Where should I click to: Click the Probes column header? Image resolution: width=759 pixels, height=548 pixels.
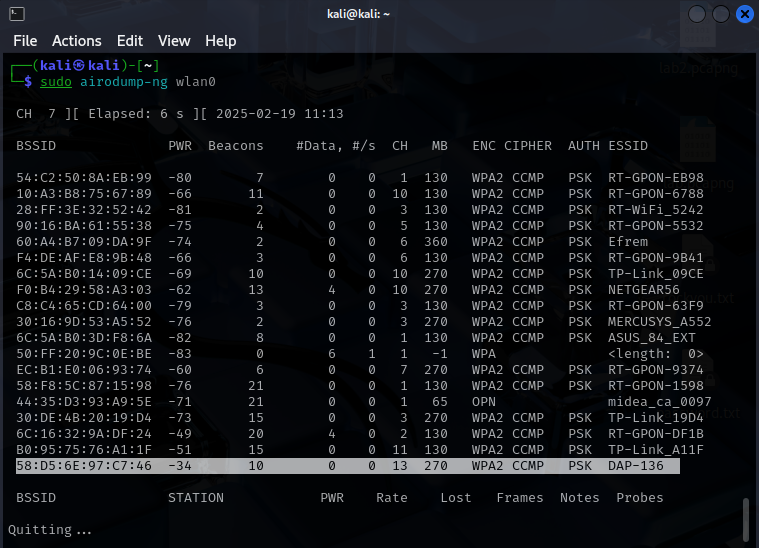click(640, 498)
